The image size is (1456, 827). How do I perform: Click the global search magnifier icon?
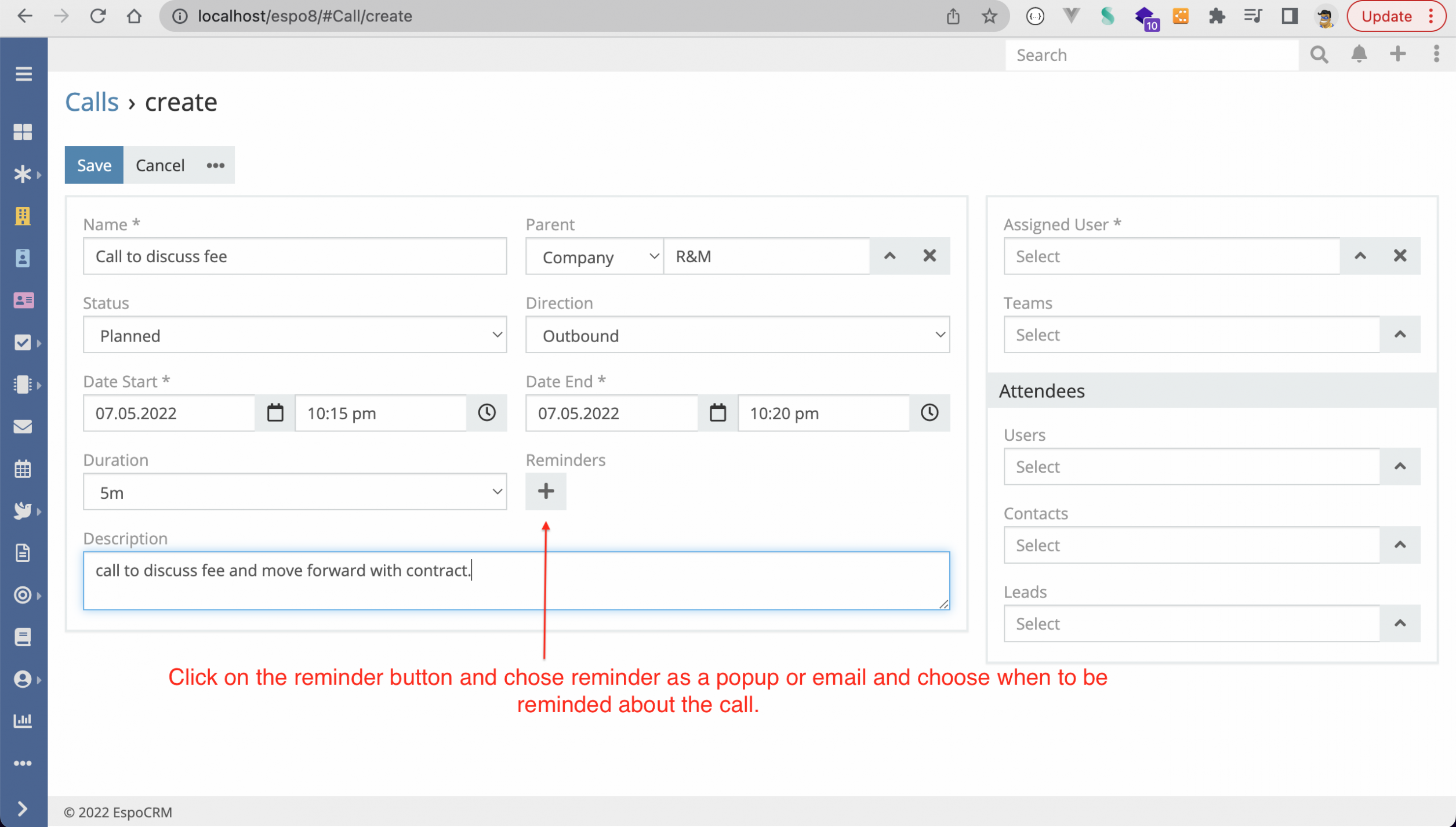click(1319, 55)
